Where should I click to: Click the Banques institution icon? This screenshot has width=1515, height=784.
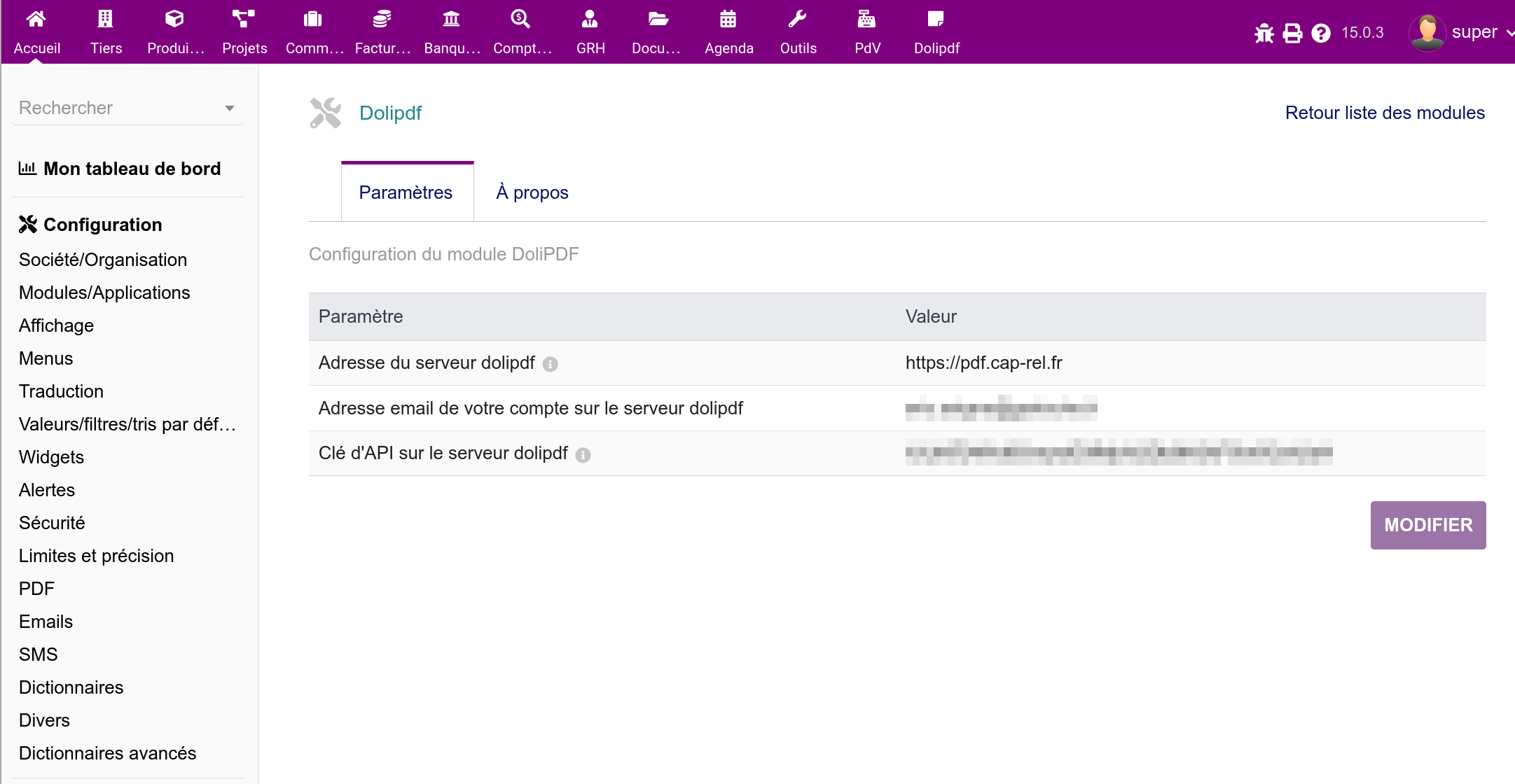452,19
